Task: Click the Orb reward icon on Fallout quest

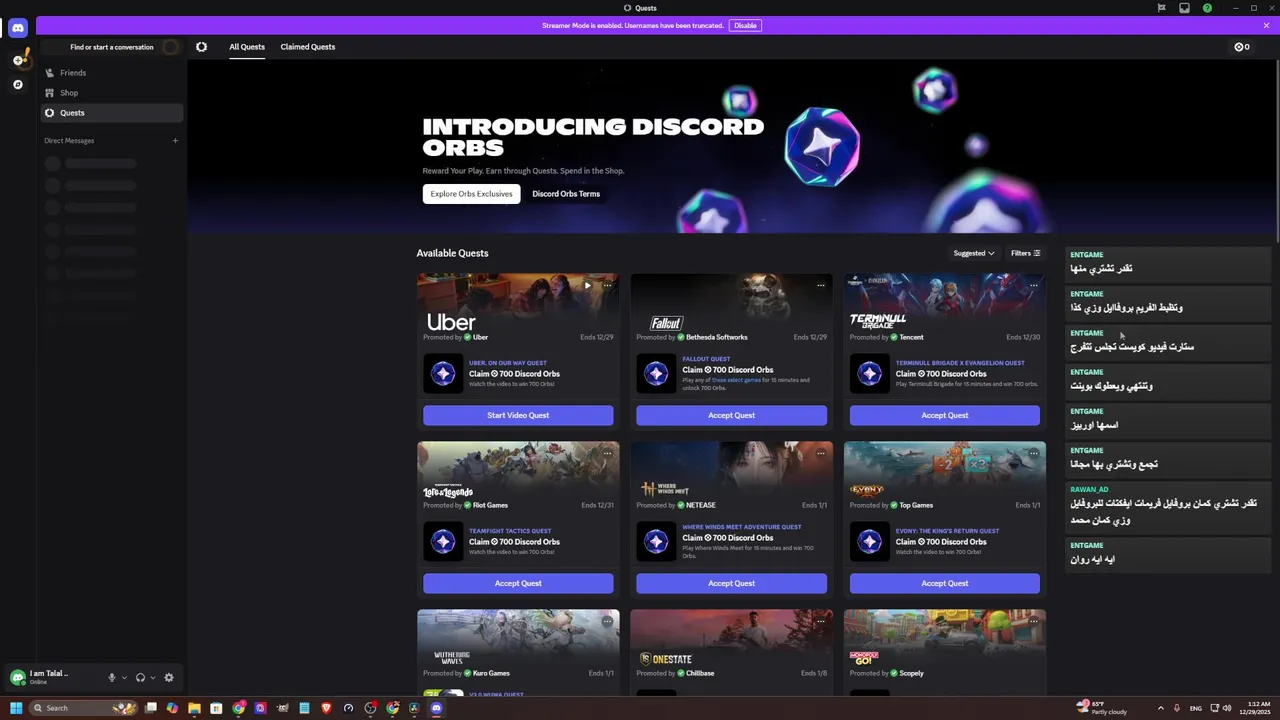Action: pyautogui.click(x=656, y=373)
